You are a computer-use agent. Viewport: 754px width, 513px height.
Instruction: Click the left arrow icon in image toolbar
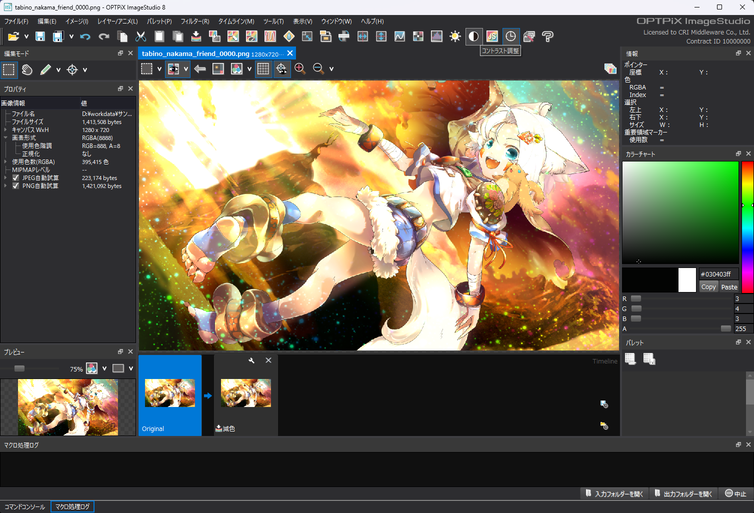[x=200, y=69]
